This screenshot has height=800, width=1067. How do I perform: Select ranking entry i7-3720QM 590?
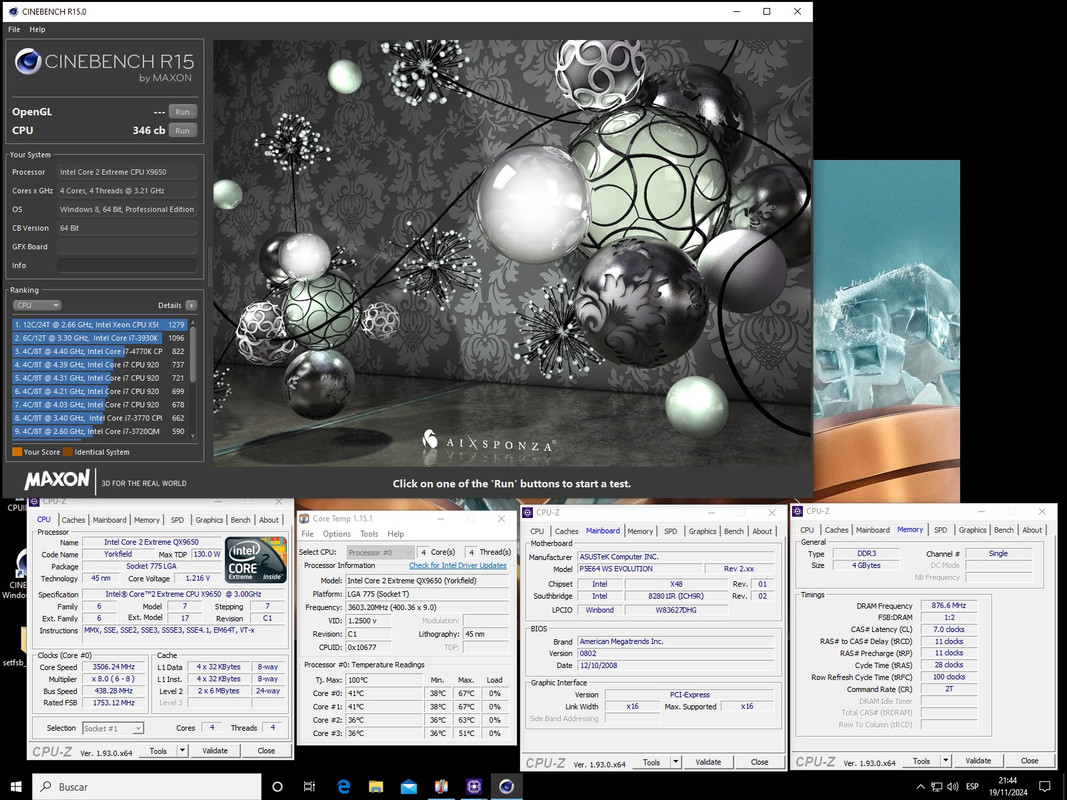pyautogui.click(x=99, y=431)
